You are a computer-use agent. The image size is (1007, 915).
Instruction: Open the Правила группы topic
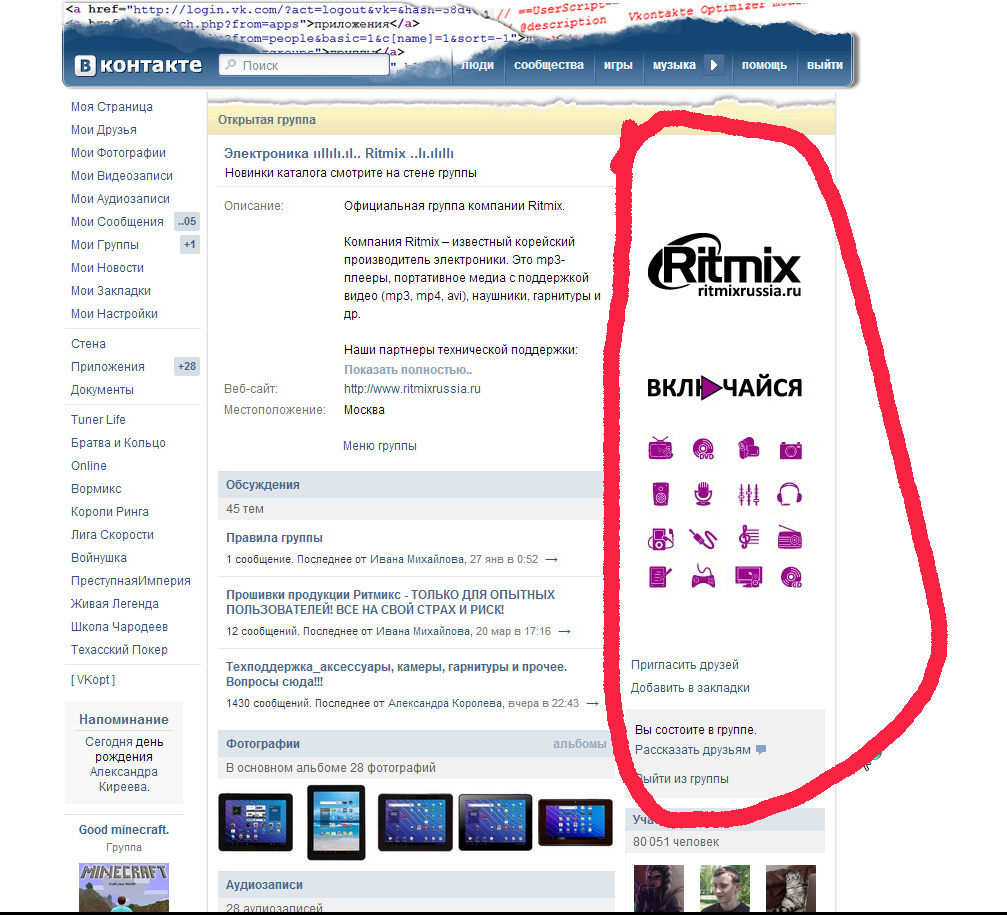[x=274, y=538]
